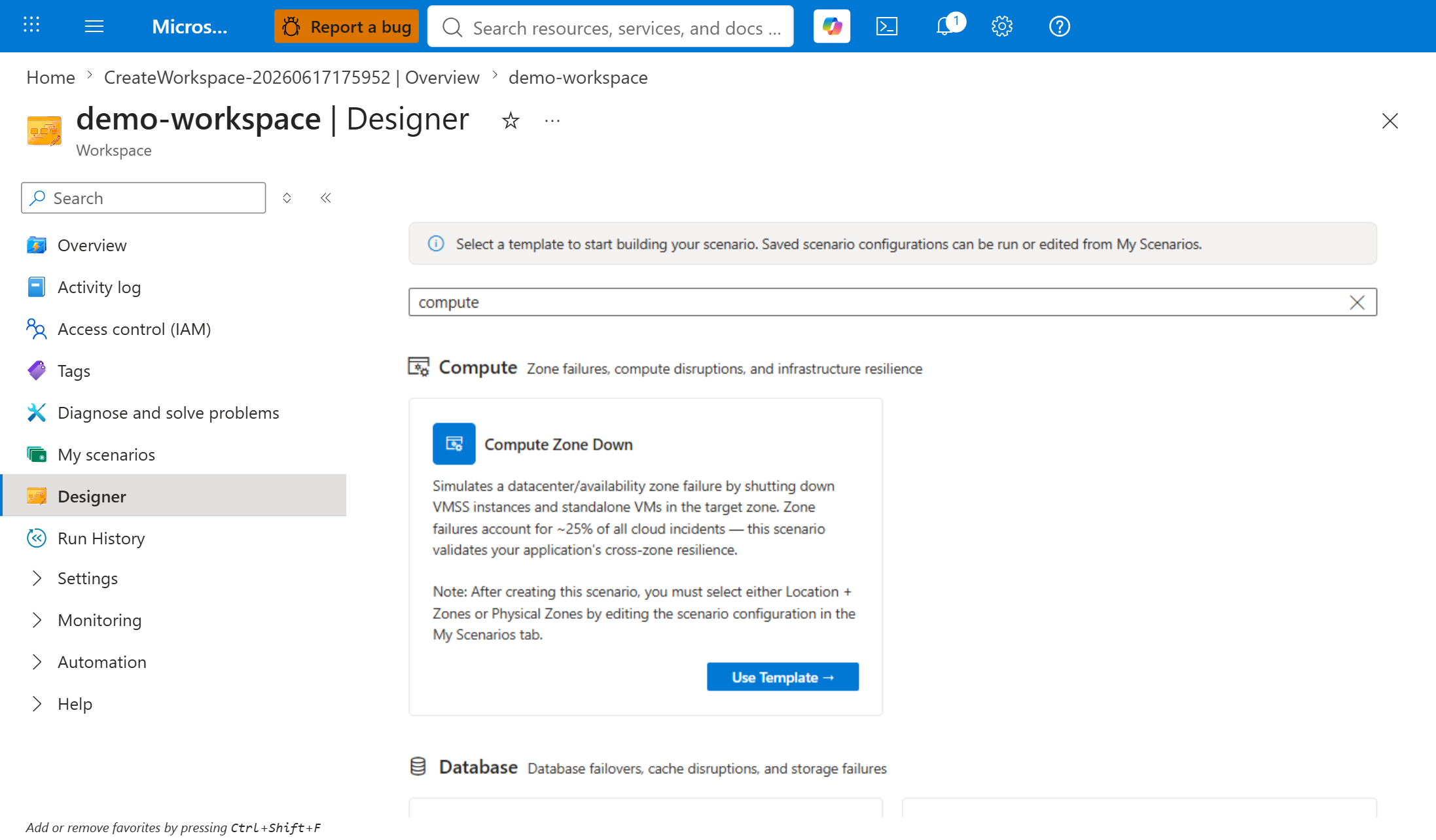This screenshot has height=840, width=1436.
Task: Open CreateWorkspace Overview breadcrumb
Action: pos(292,77)
